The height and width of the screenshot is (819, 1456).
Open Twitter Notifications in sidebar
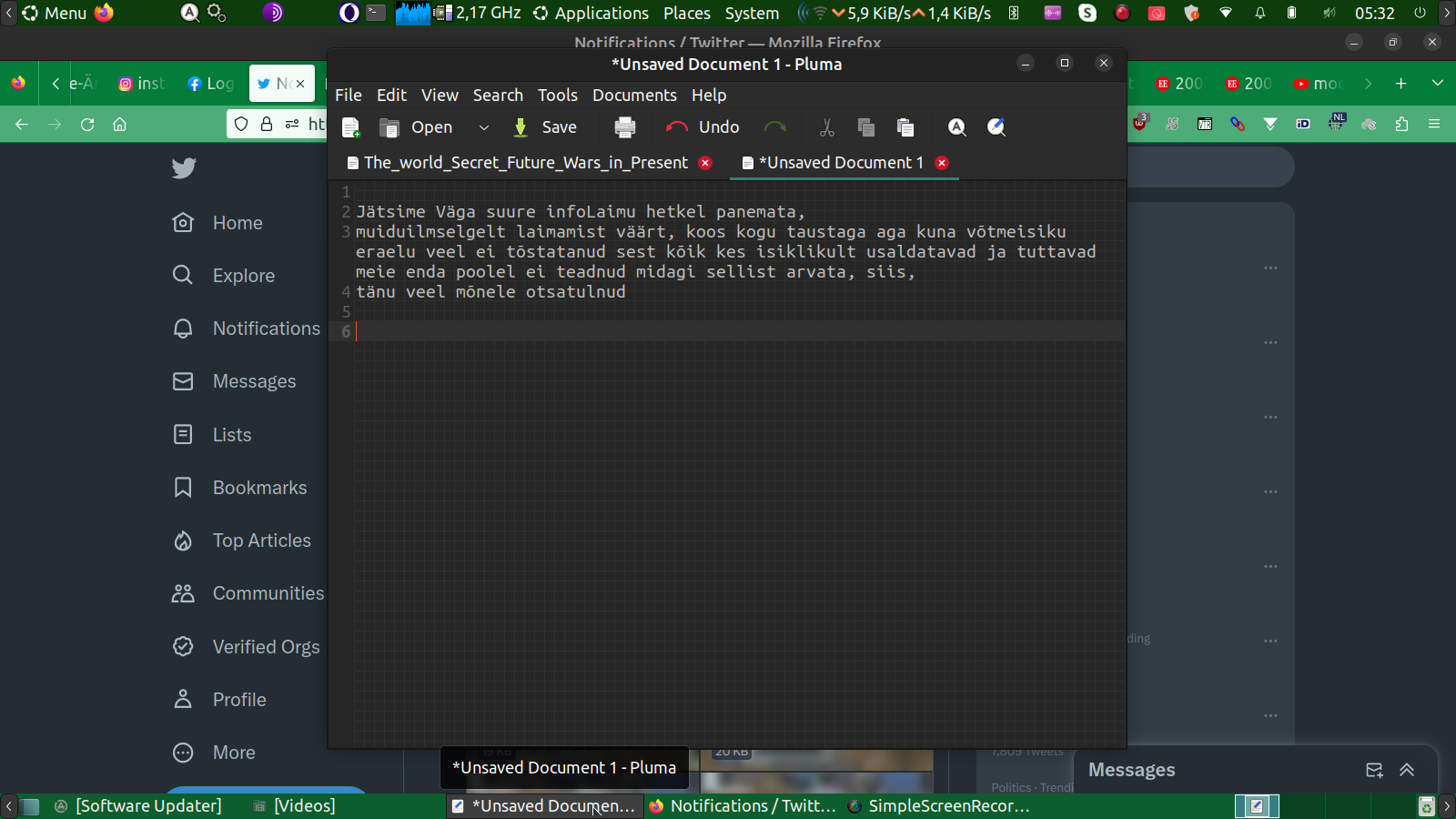click(246, 329)
